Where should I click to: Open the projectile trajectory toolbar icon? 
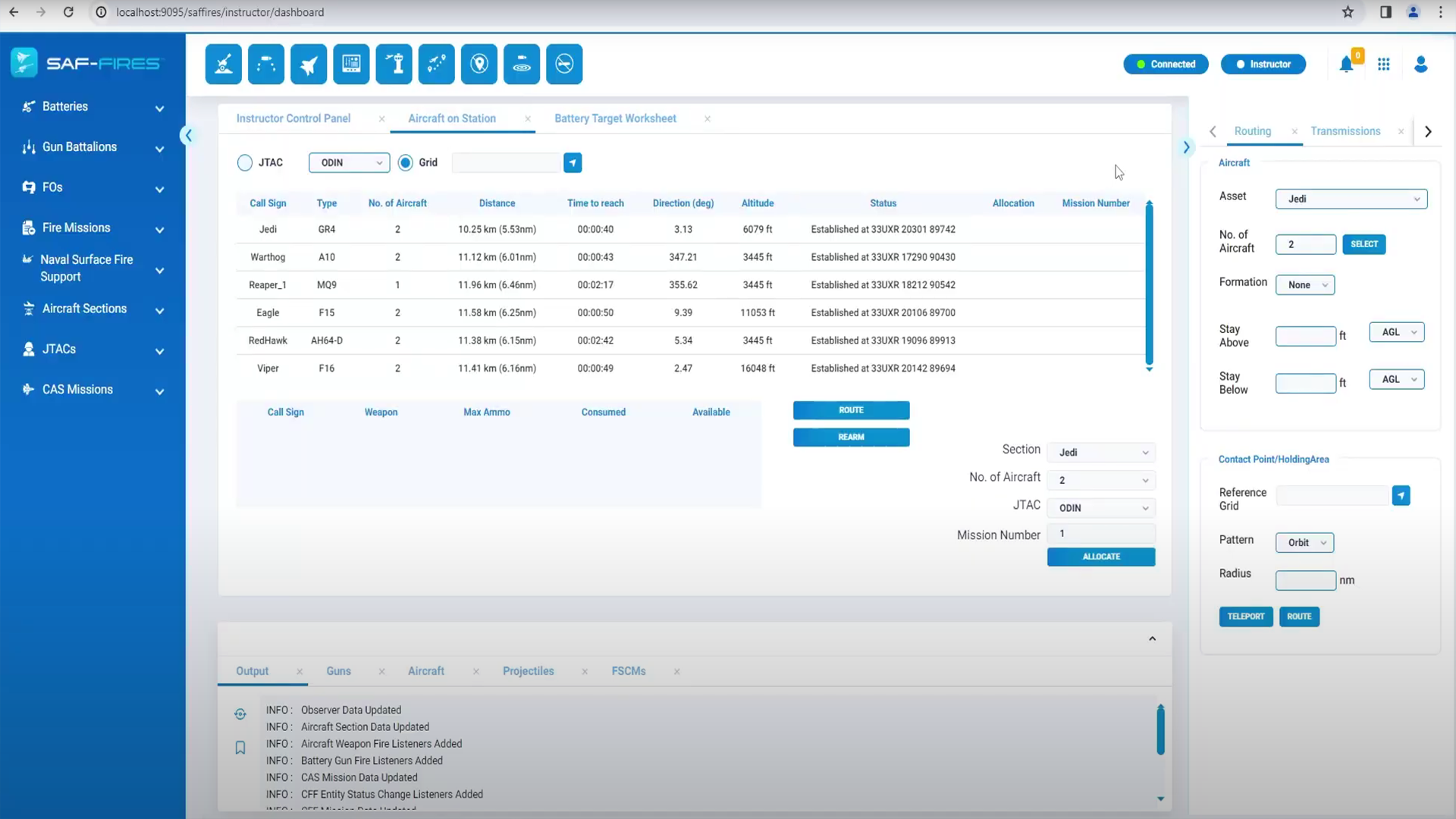(x=266, y=64)
